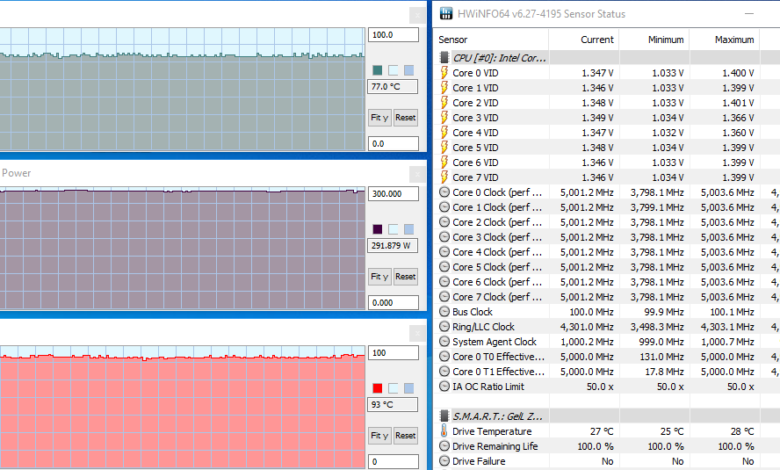The width and height of the screenshot is (780, 470).
Task: Select the Core 3 Clock (perf ...) row
Action: click(x=607, y=237)
